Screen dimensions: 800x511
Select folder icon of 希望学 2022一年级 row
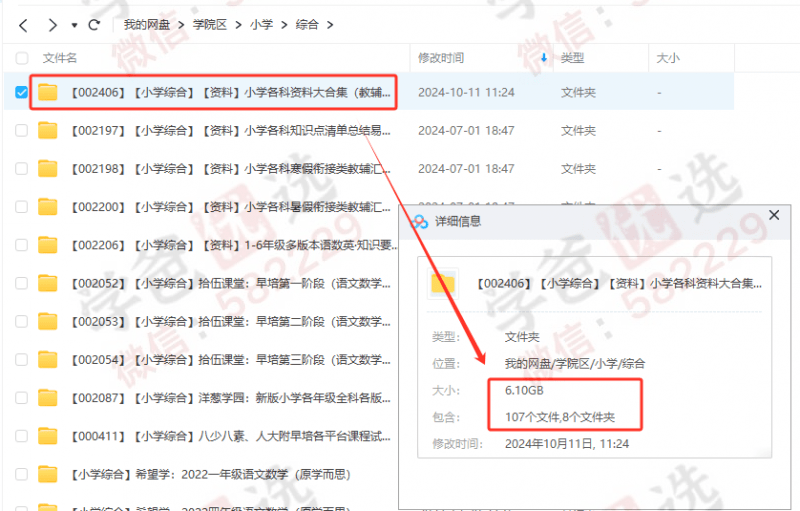tap(47, 474)
